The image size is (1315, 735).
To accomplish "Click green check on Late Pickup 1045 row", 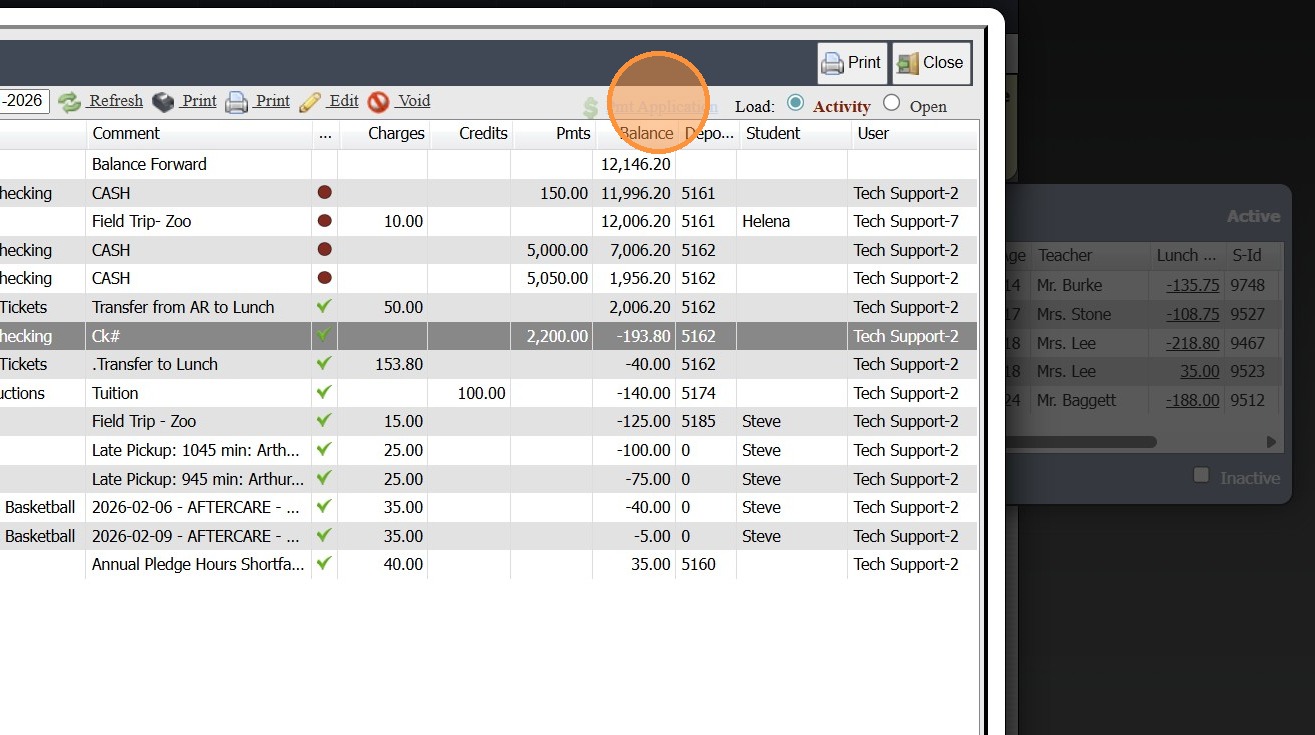I will 324,449.
